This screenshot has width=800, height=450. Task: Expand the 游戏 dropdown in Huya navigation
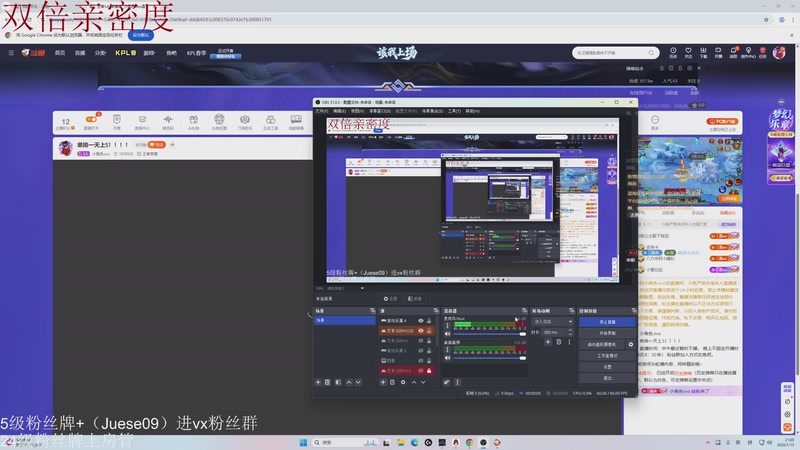(149, 53)
